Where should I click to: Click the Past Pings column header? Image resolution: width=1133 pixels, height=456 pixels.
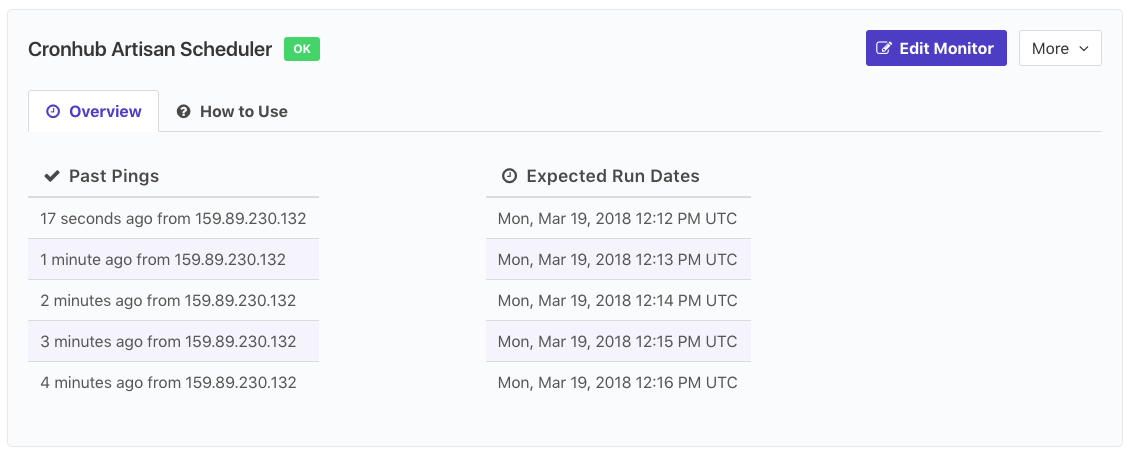(113, 176)
